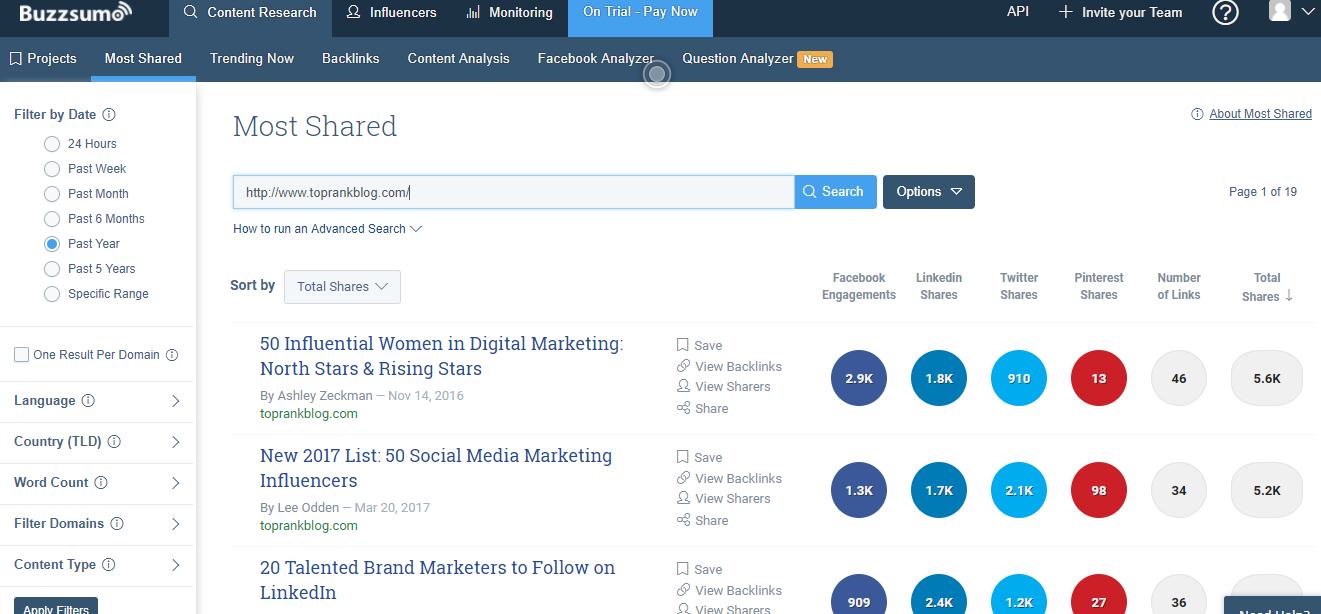
Task: Select the Specific Range date filter
Action: click(52, 294)
